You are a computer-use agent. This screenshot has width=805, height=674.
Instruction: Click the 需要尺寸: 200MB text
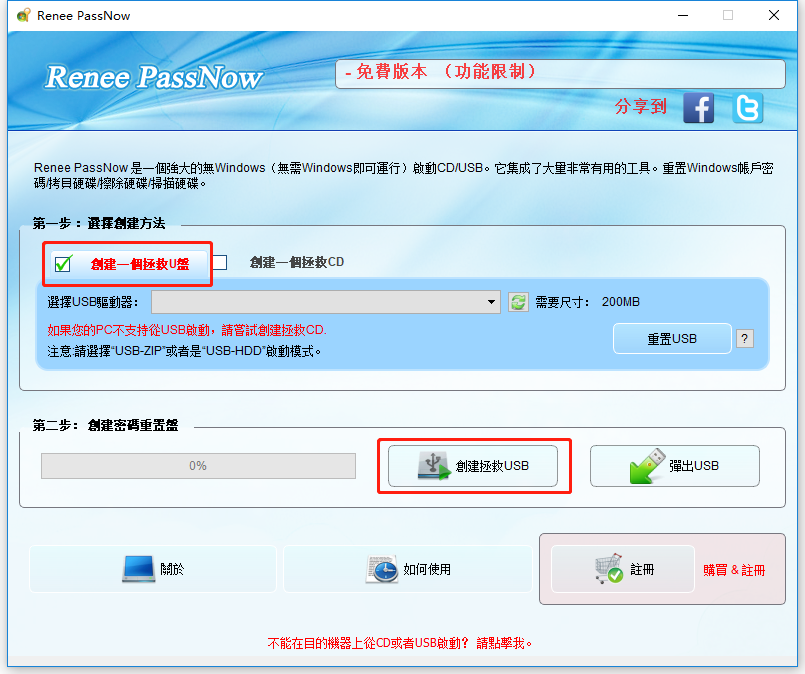[x=587, y=302]
